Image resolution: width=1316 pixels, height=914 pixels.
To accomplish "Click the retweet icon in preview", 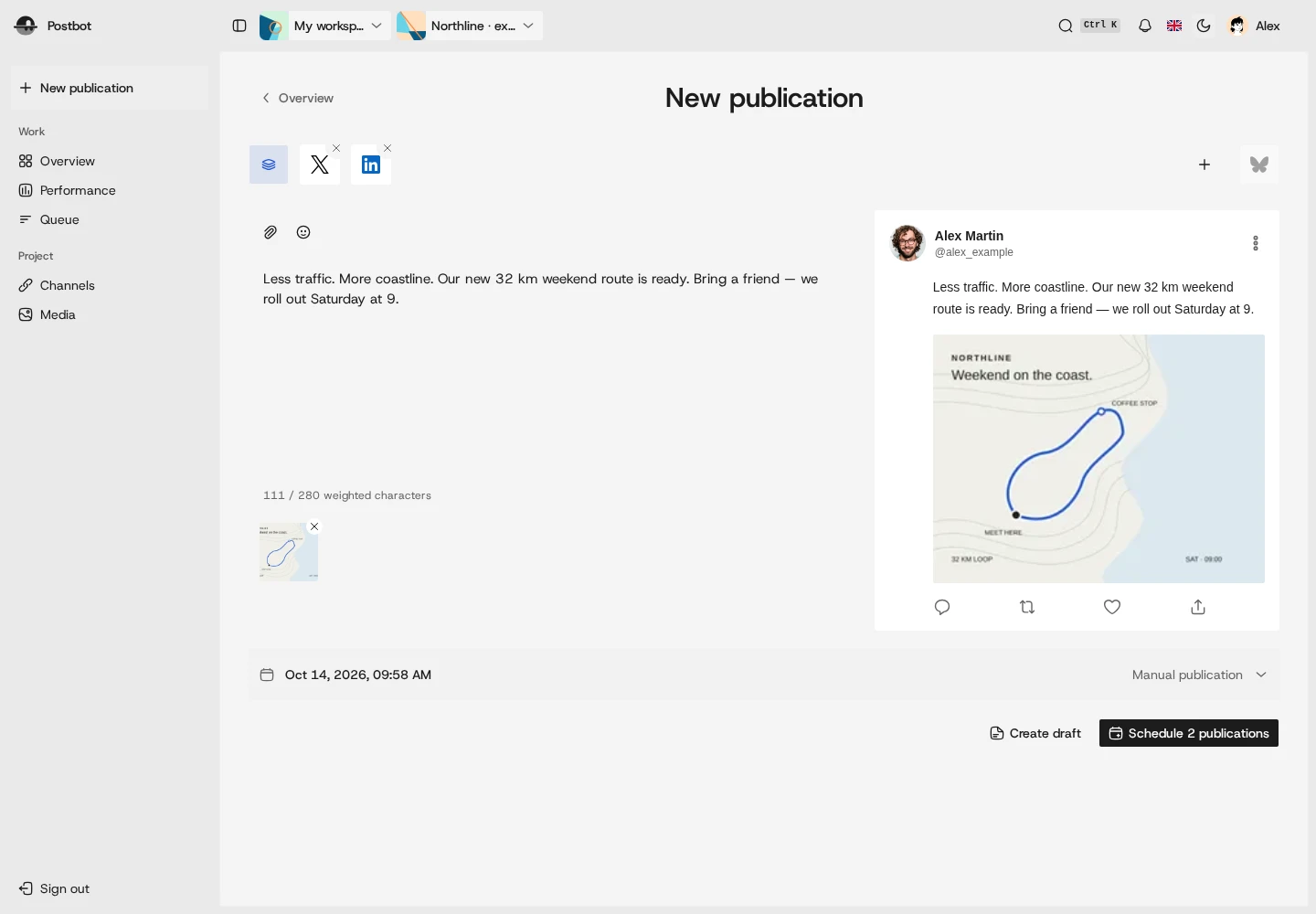I will 1027,607.
